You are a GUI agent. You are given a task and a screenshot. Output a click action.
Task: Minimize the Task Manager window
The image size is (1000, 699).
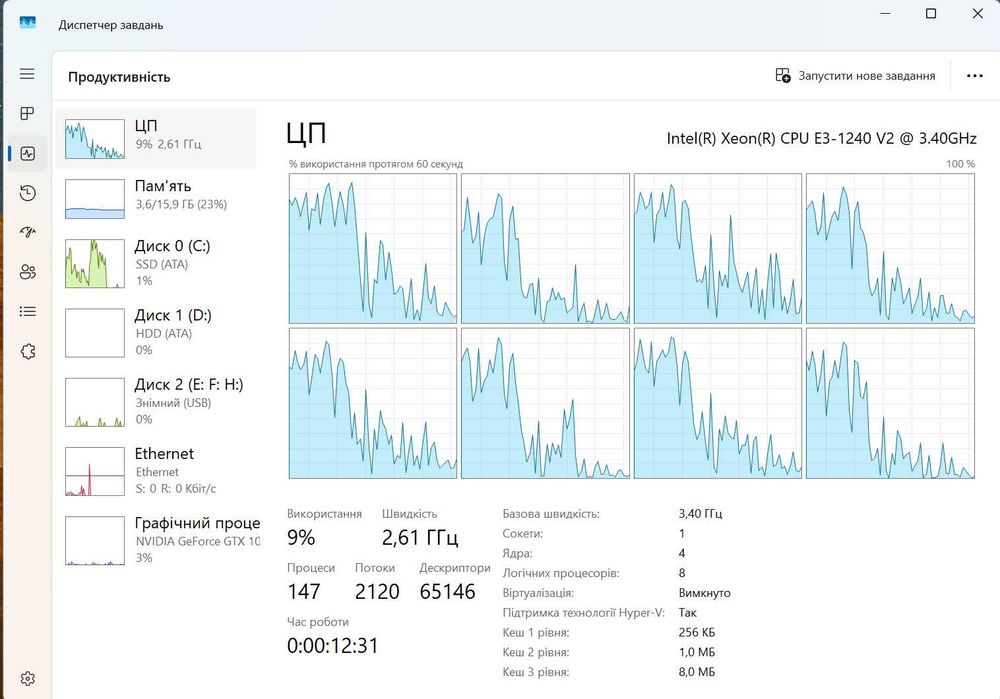click(x=885, y=13)
